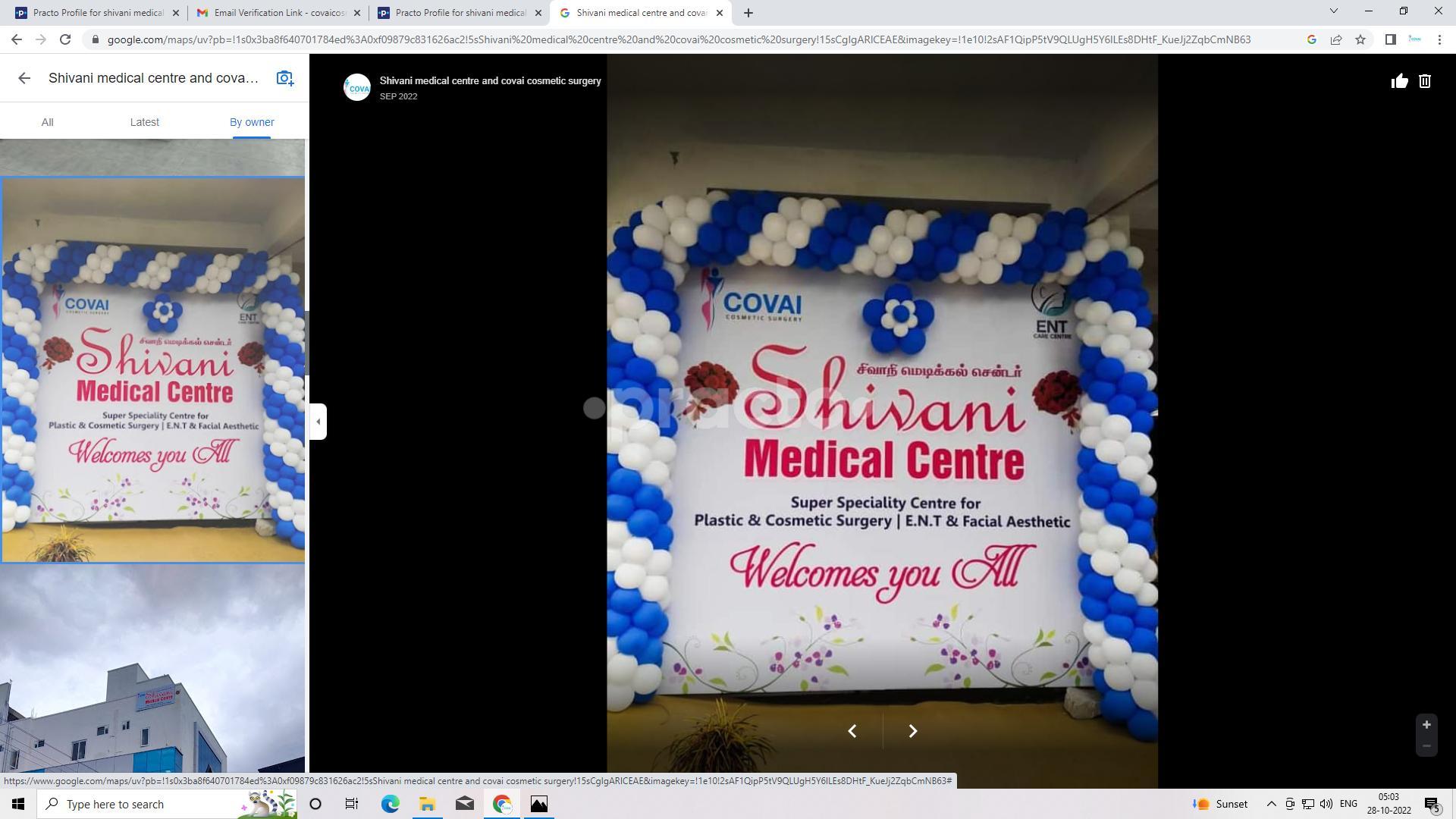Close the first Practo Profile tab
The height and width of the screenshot is (819, 1456).
pyautogui.click(x=176, y=13)
